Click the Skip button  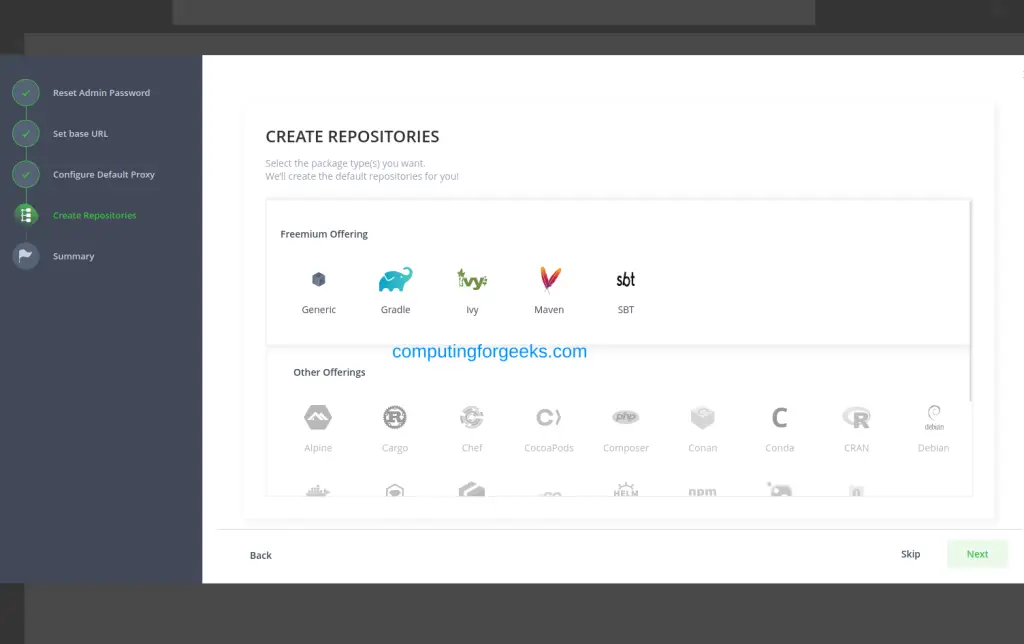910,554
